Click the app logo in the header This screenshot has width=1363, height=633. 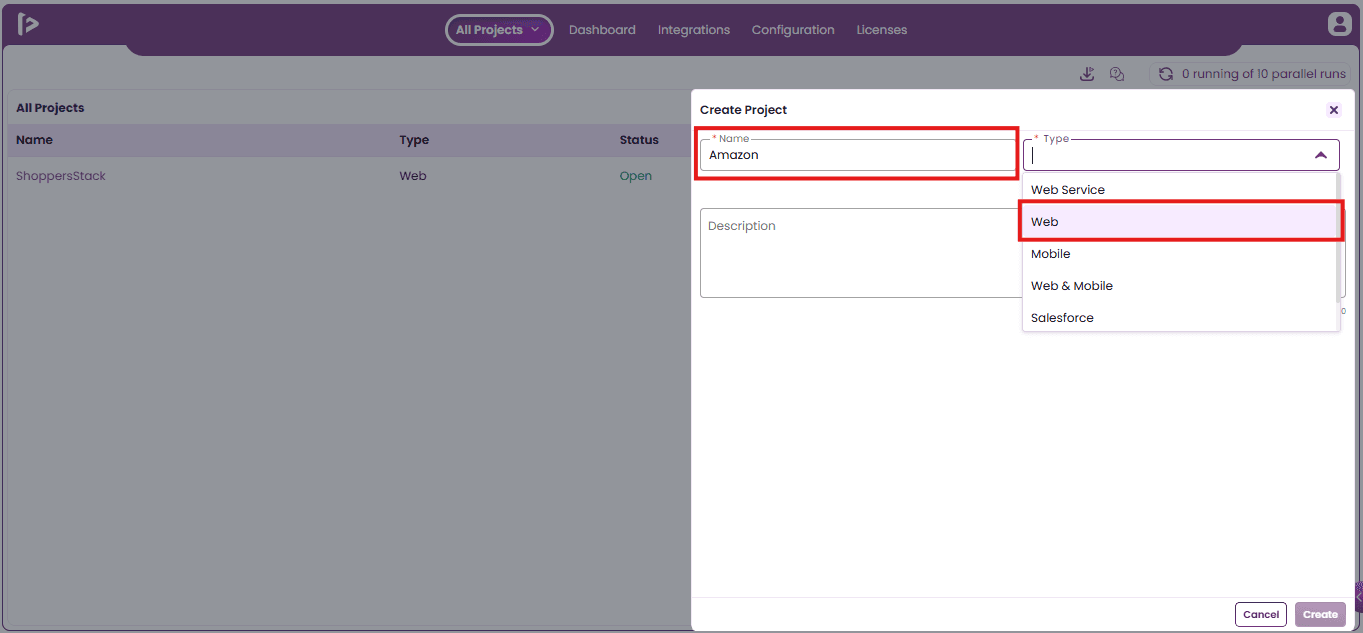point(28,25)
